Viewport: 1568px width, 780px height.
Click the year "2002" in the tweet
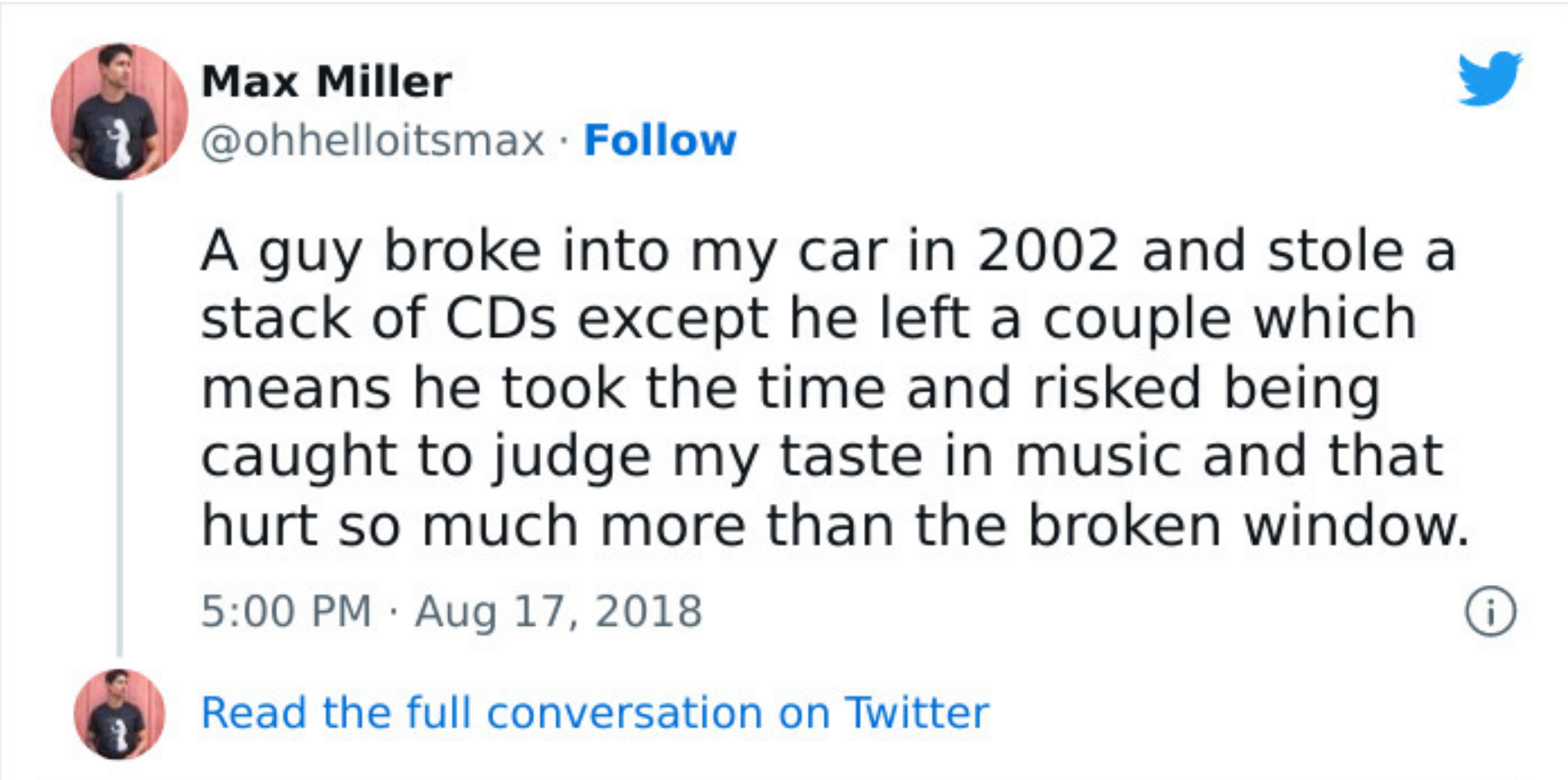pyautogui.click(x=1048, y=251)
